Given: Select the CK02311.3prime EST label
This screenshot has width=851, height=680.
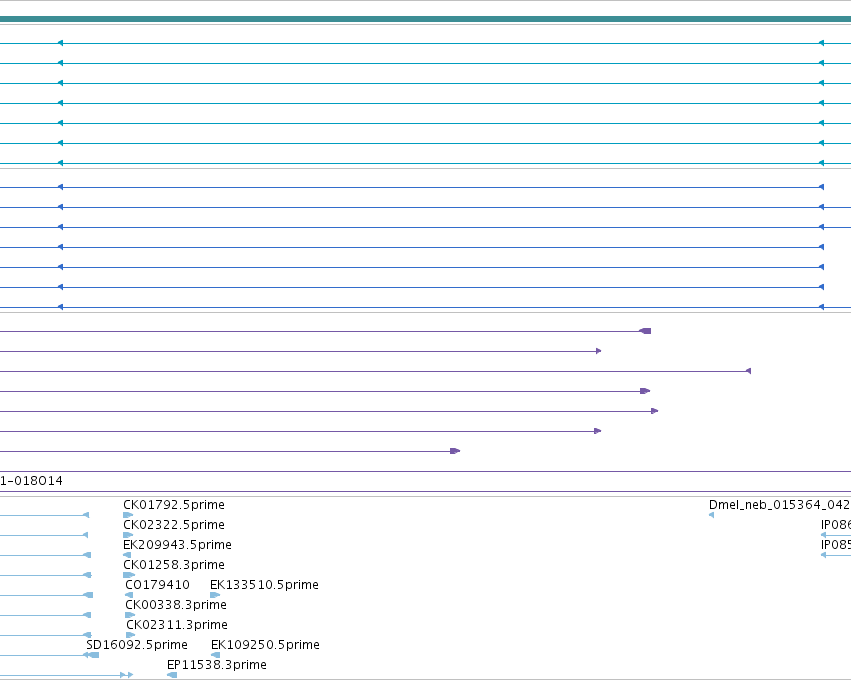Looking at the screenshot, I should 177,625.
